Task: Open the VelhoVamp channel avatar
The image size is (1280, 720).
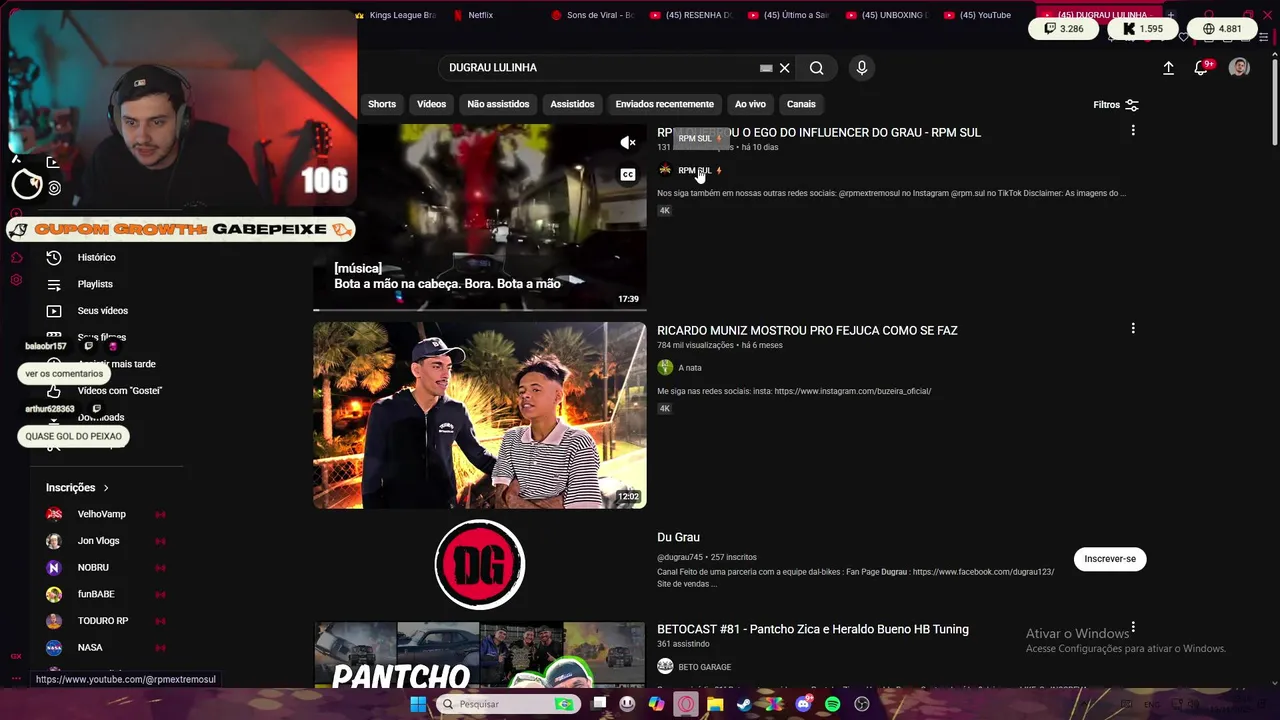Action: pos(54,514)
